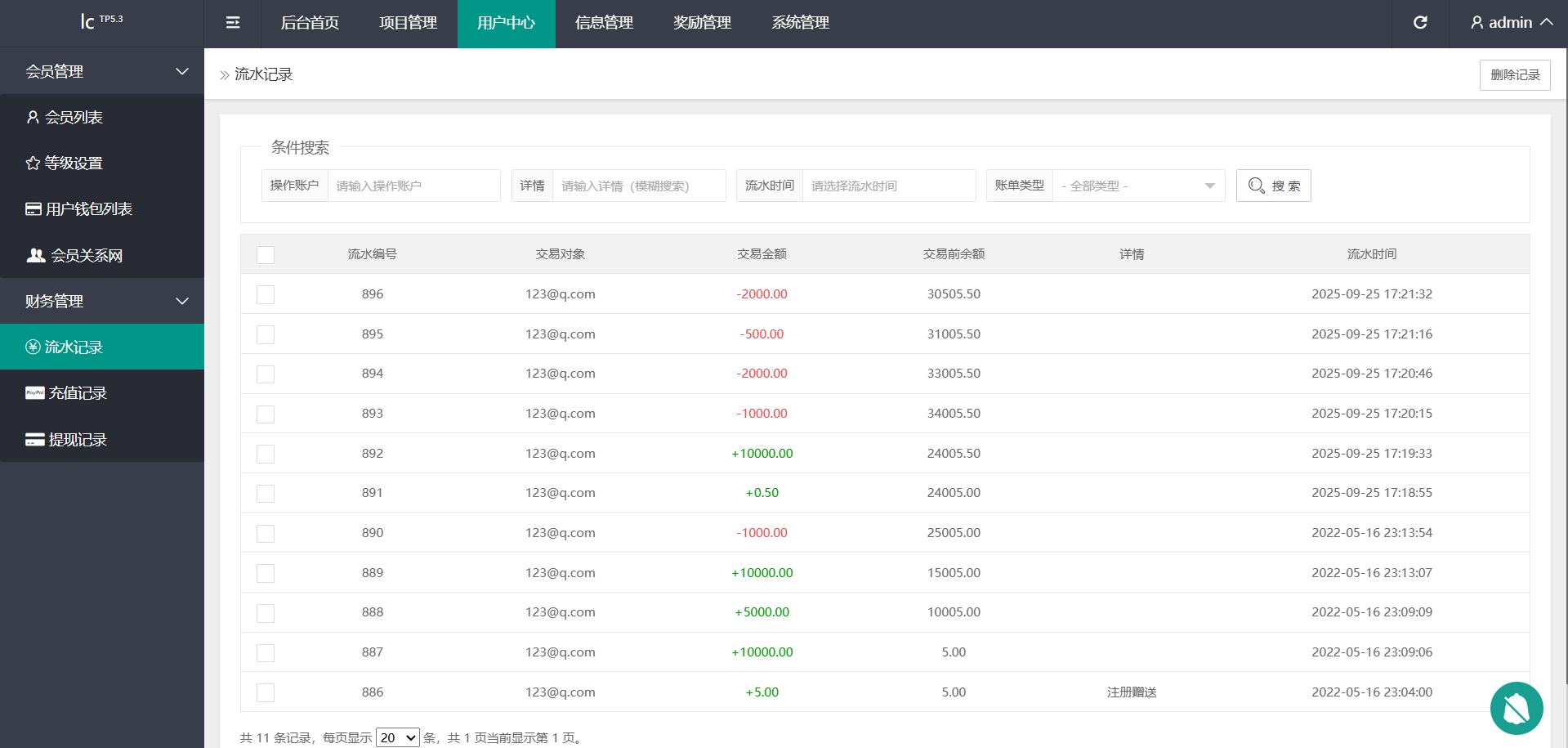Click the 搜索 search button
The width and height of the screenshot is (1568, 748).
pos(1273,186)
